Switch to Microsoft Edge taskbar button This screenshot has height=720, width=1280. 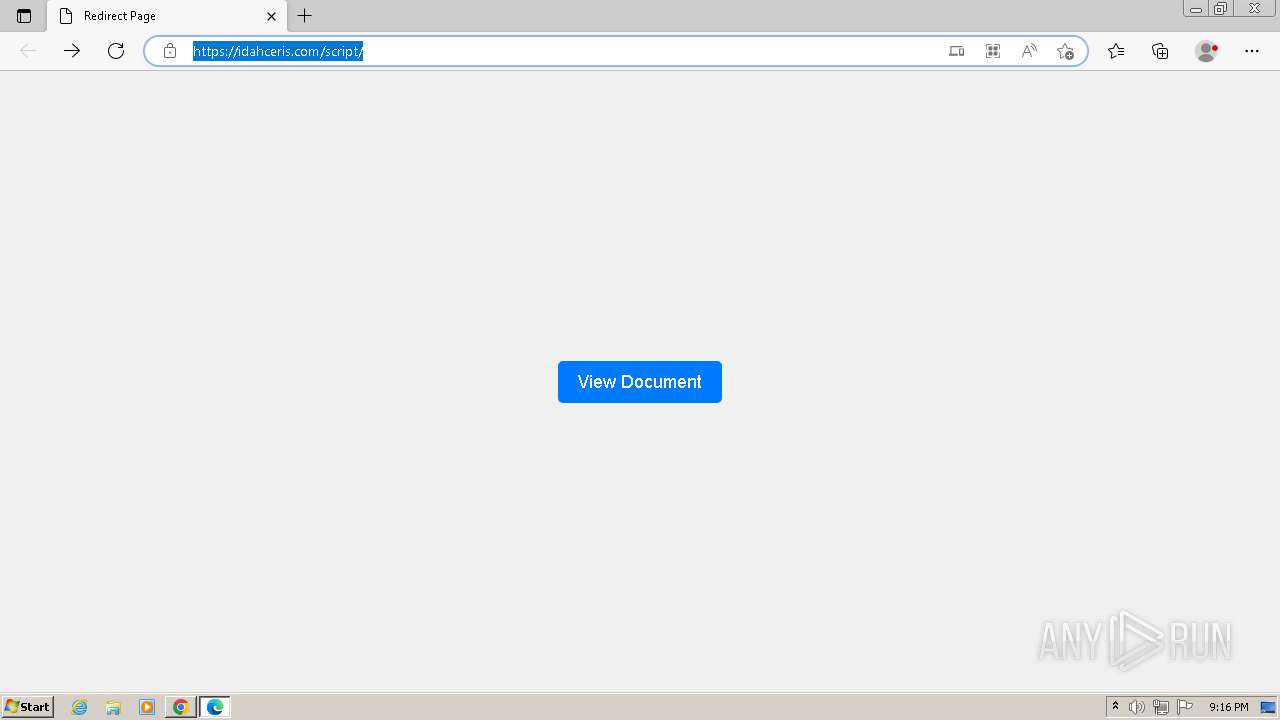click(x=215, y=707)
